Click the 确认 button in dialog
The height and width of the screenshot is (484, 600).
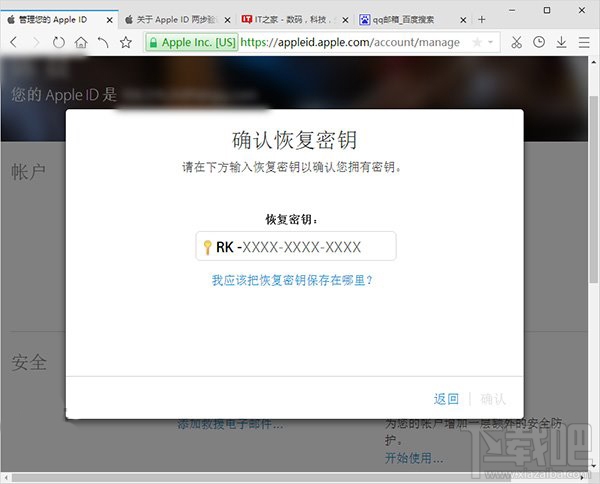tap(493, 399)
